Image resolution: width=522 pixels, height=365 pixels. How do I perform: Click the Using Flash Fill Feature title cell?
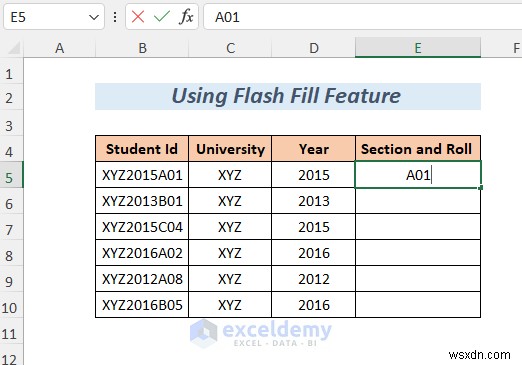coord(288,96)
